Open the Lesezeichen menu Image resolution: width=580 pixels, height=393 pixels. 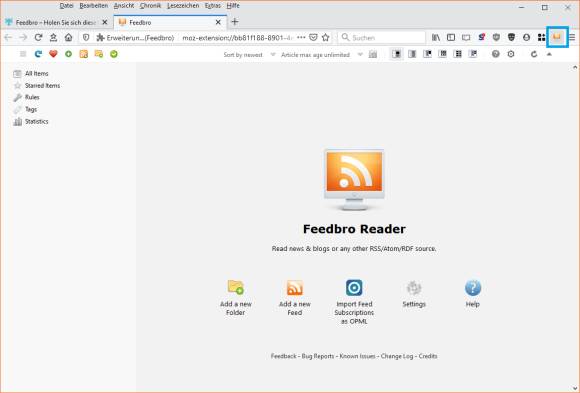(183, 6)
